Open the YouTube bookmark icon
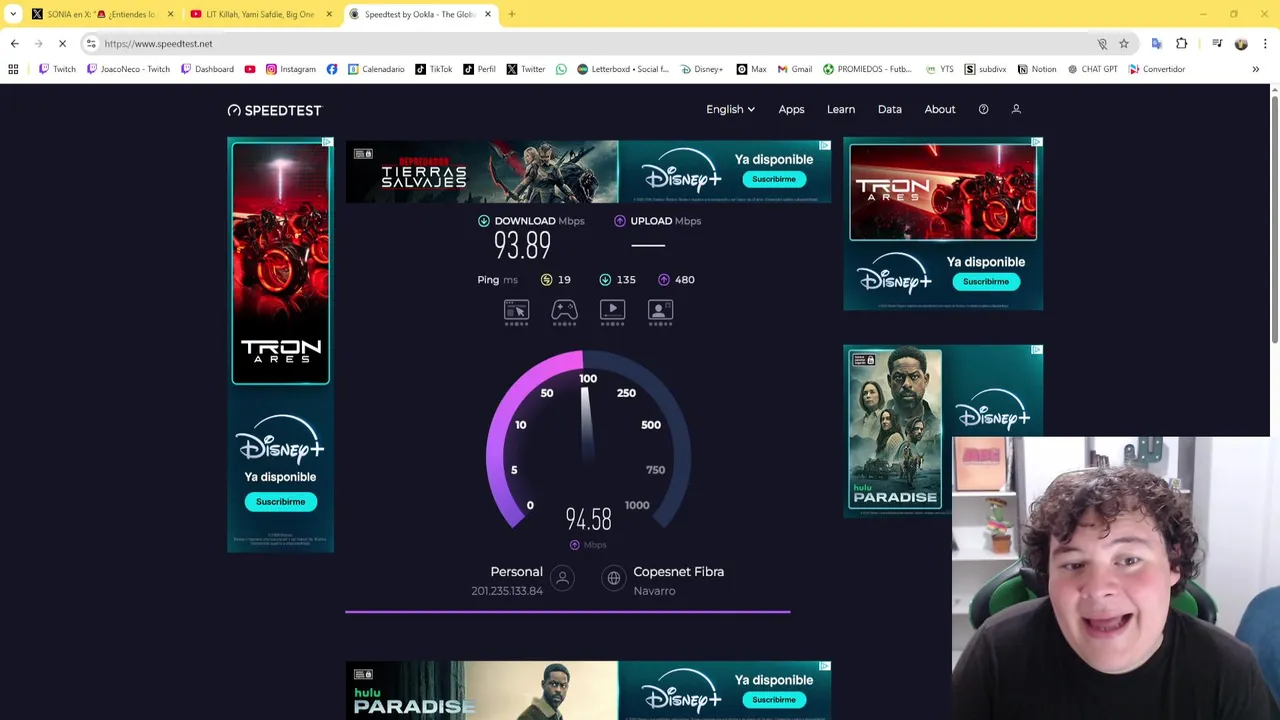1280x720 pixels. (250, 69)
